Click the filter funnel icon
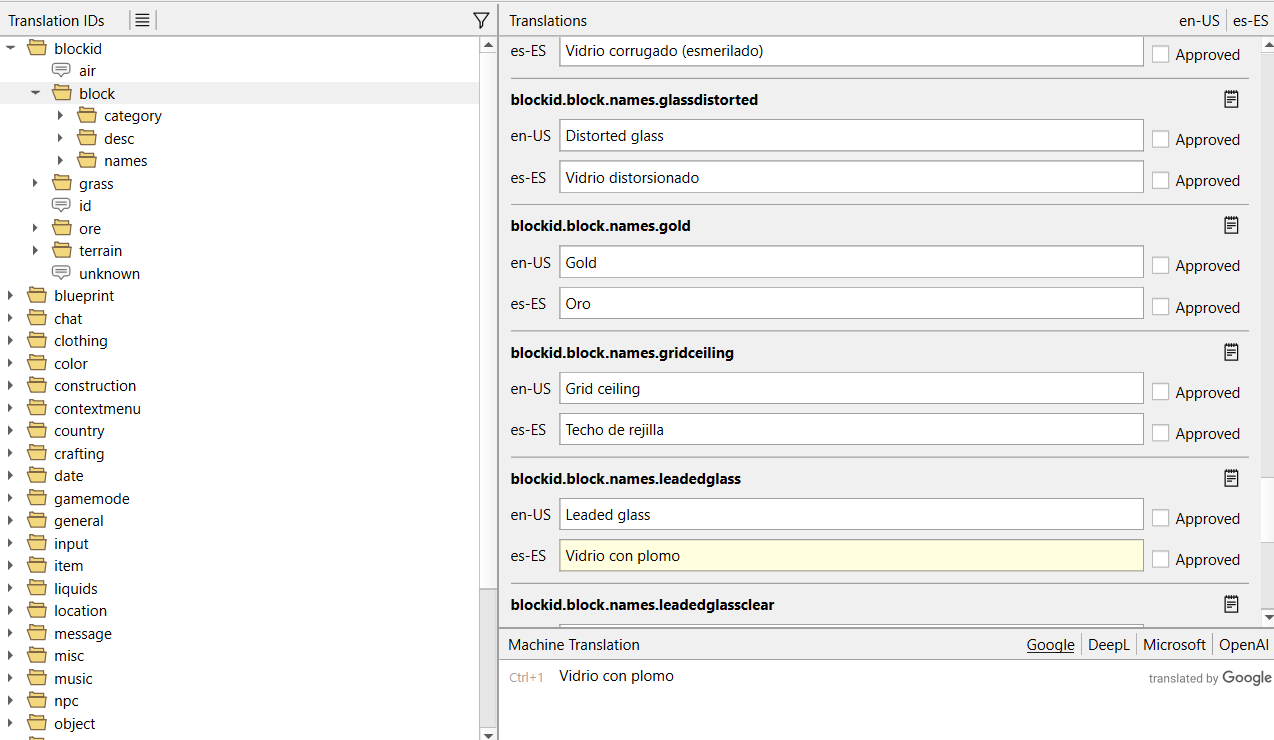 point(481,20)
